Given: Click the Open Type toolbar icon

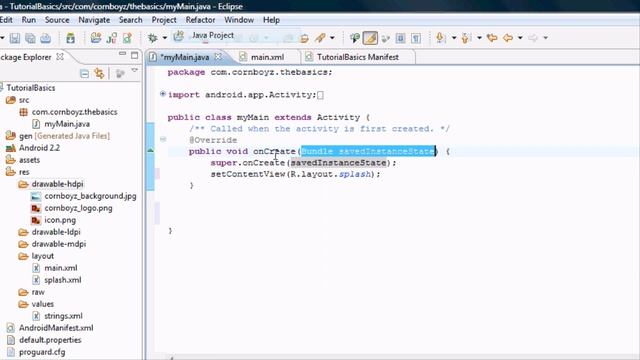Looking at the screenshot, I should click(x=304, y=38).
